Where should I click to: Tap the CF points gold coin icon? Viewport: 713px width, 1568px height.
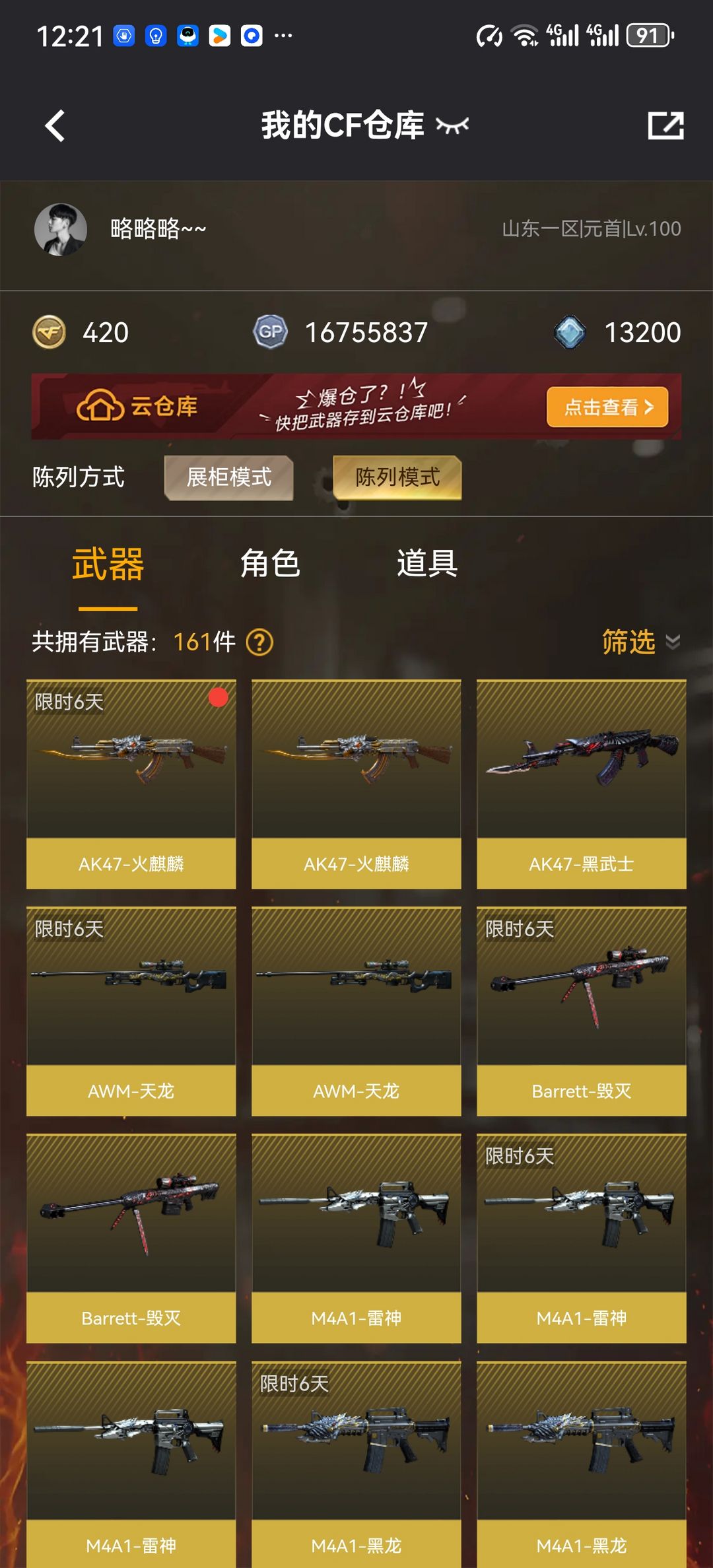point(49,332)
